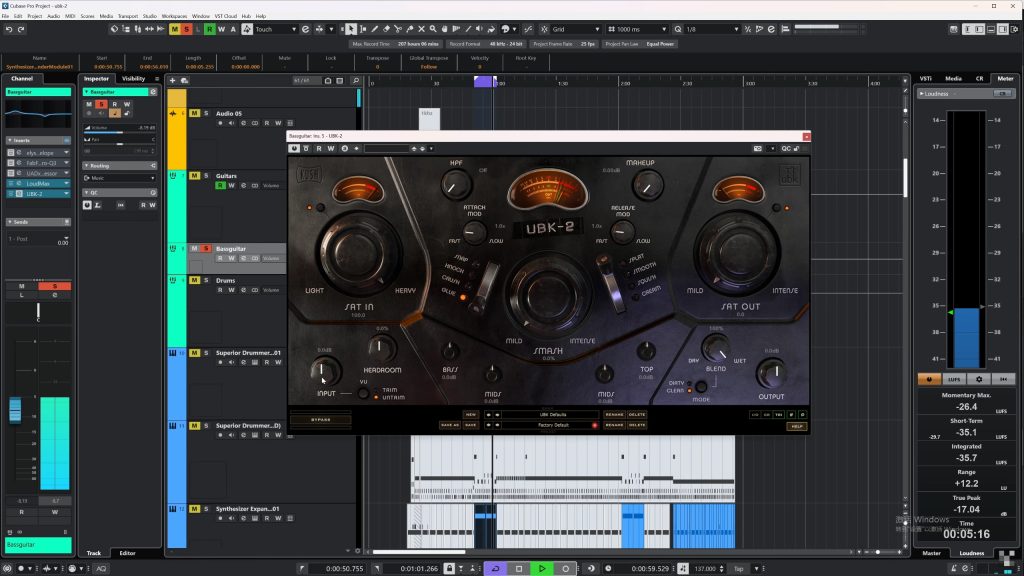The image size is (1024, 576).
Task: Select the Glue tool
Action: [410, 29]
